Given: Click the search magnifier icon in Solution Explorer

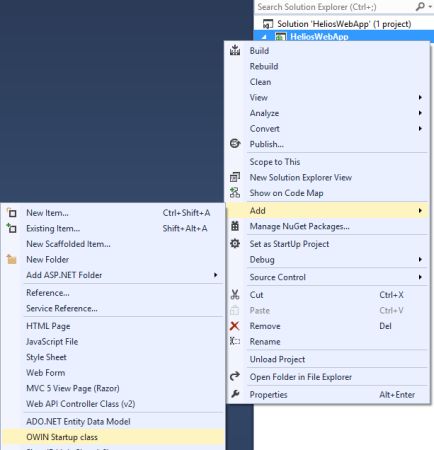Looking at the screenshot, I should point(421,6).
